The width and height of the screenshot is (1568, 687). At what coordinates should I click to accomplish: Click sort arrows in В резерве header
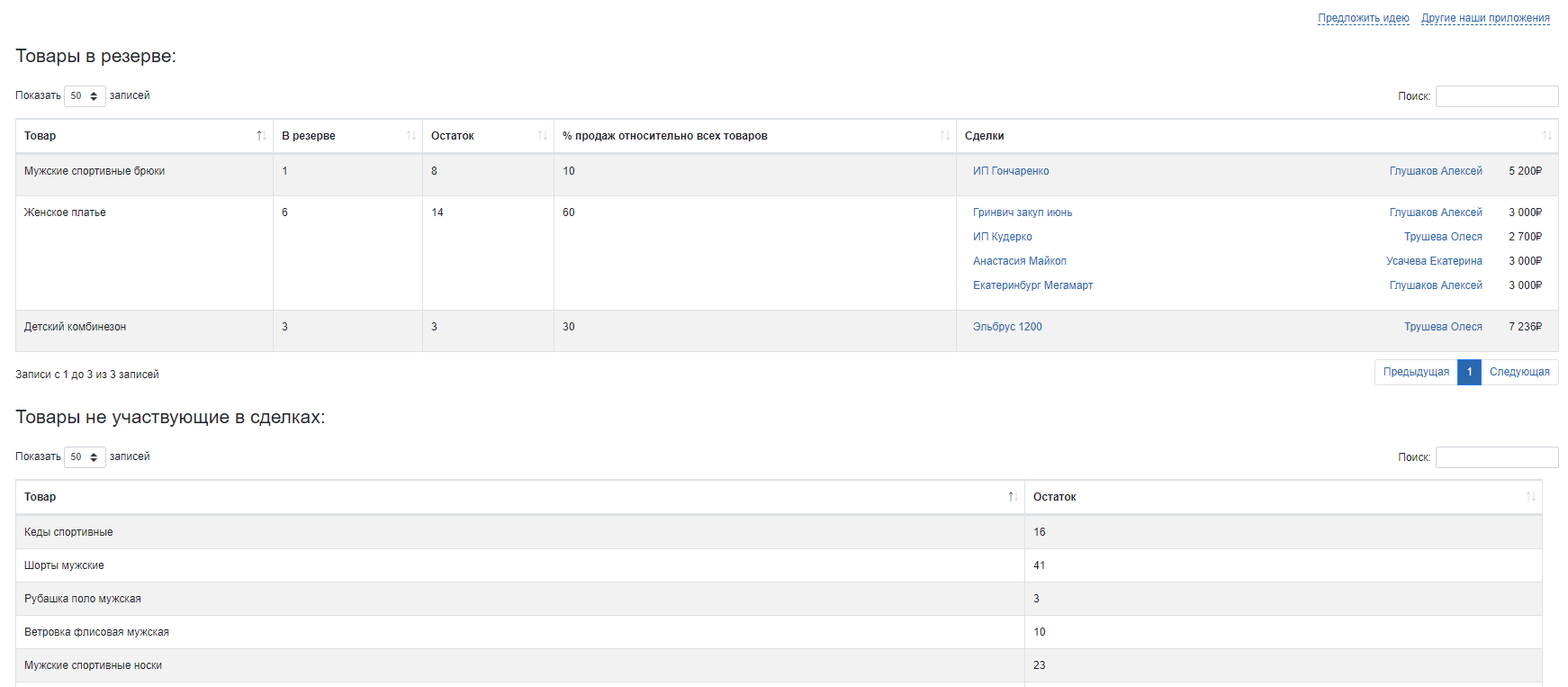(x=410, y=136)
